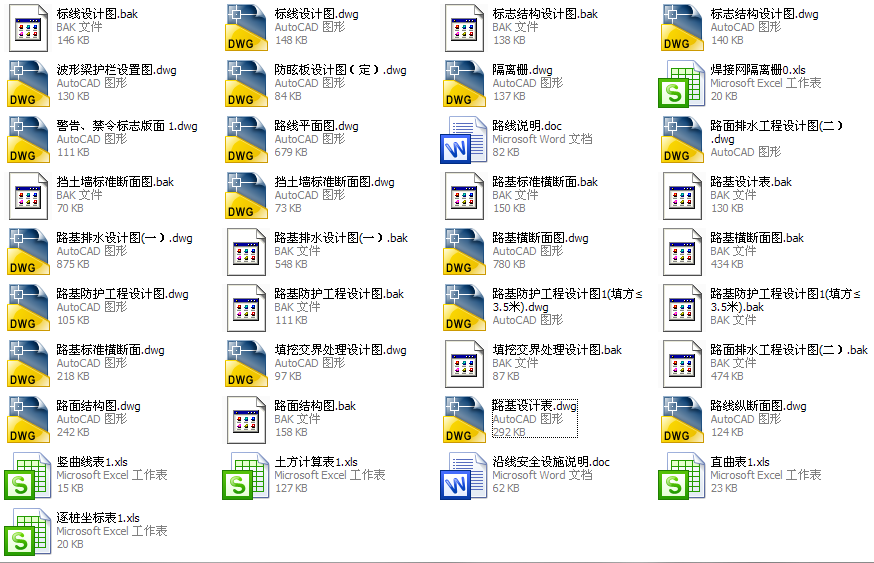The height and width of the screenshot is (563, 874).
Task: Click the file name 标线设计图.bak
Action: tap(97, 14)
